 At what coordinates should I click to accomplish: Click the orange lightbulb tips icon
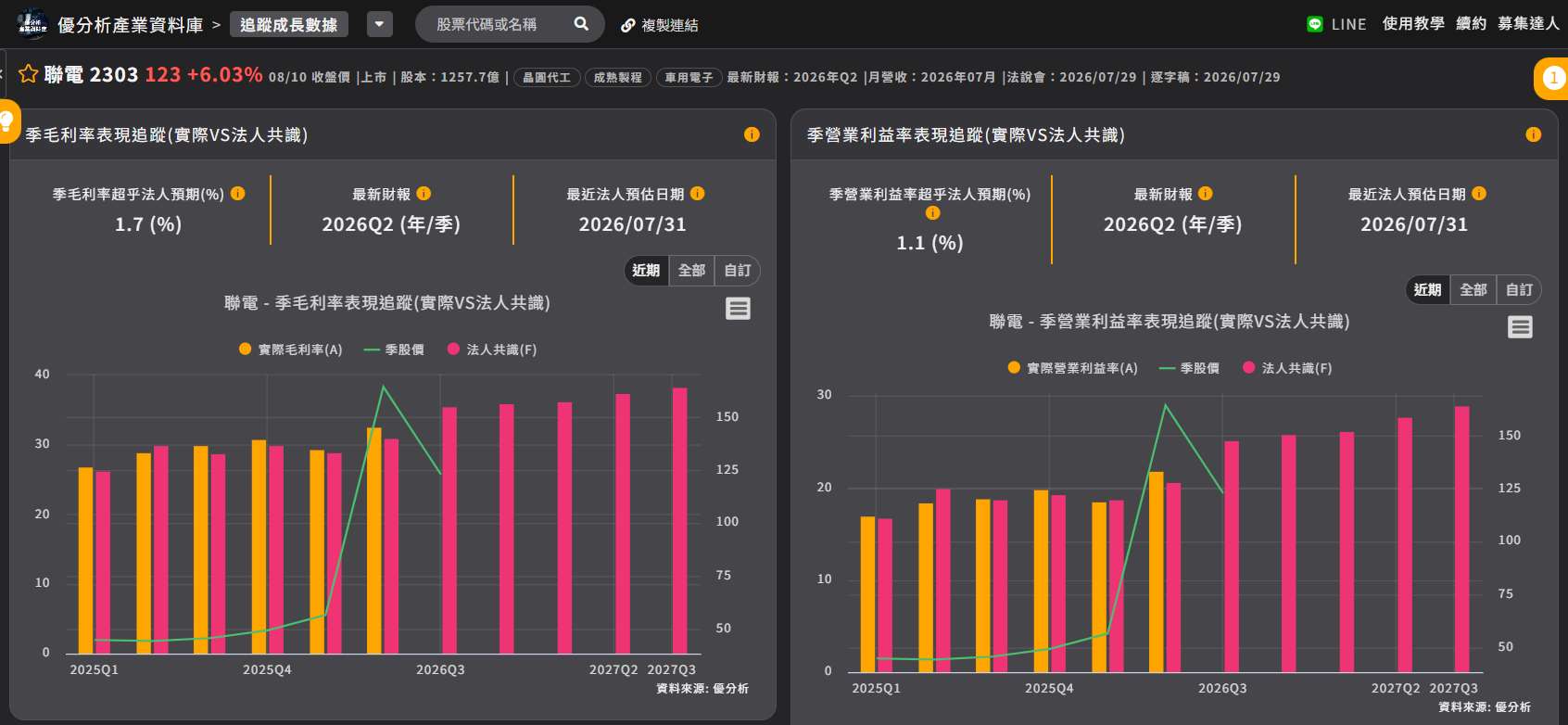coord(7,121)
